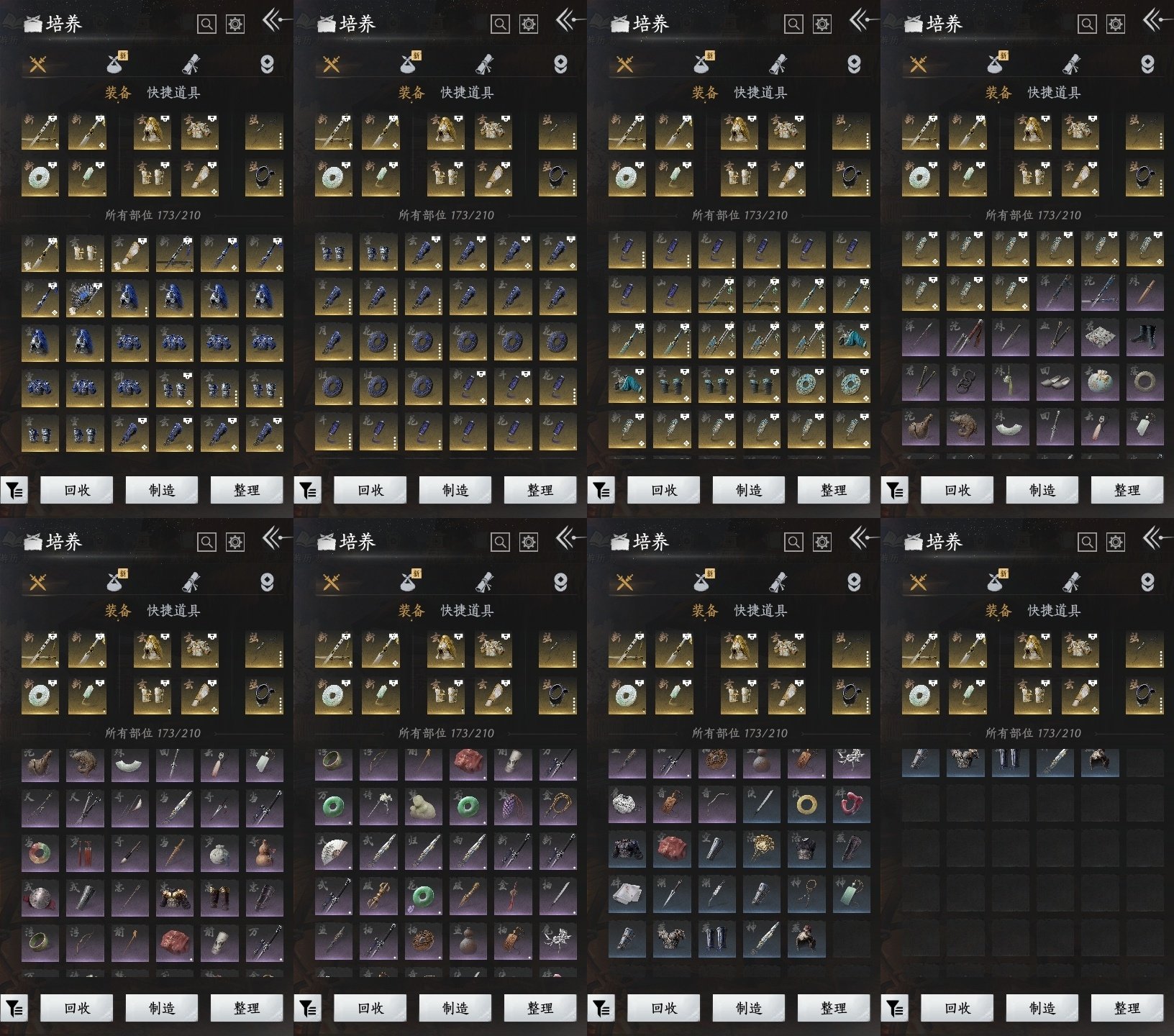Select crossed-swords category in bottom-left panel
Viewport: 1174px width, 1036px height.
coord(38,583)
